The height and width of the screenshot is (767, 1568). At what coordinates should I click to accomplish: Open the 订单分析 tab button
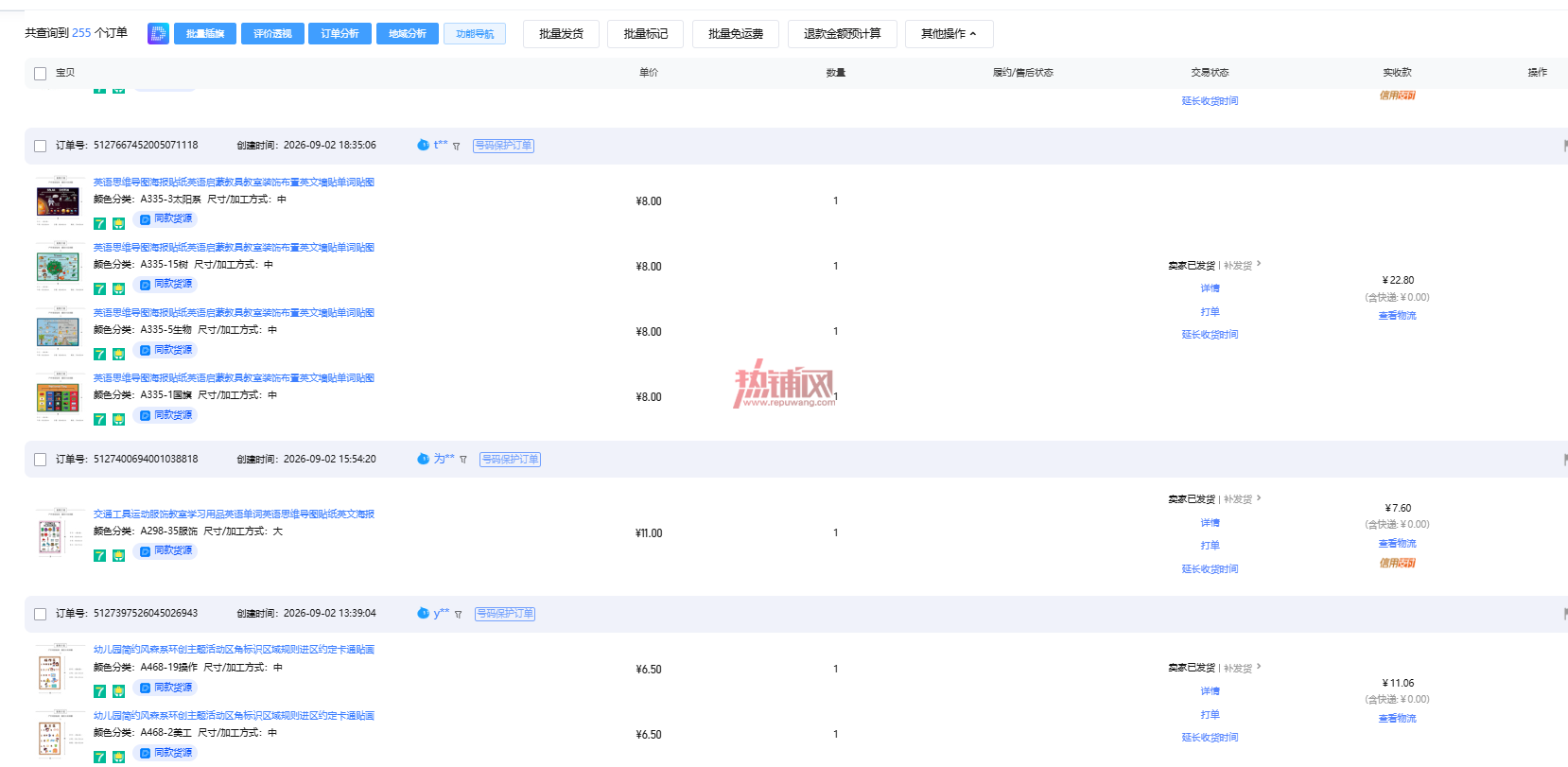340,34
